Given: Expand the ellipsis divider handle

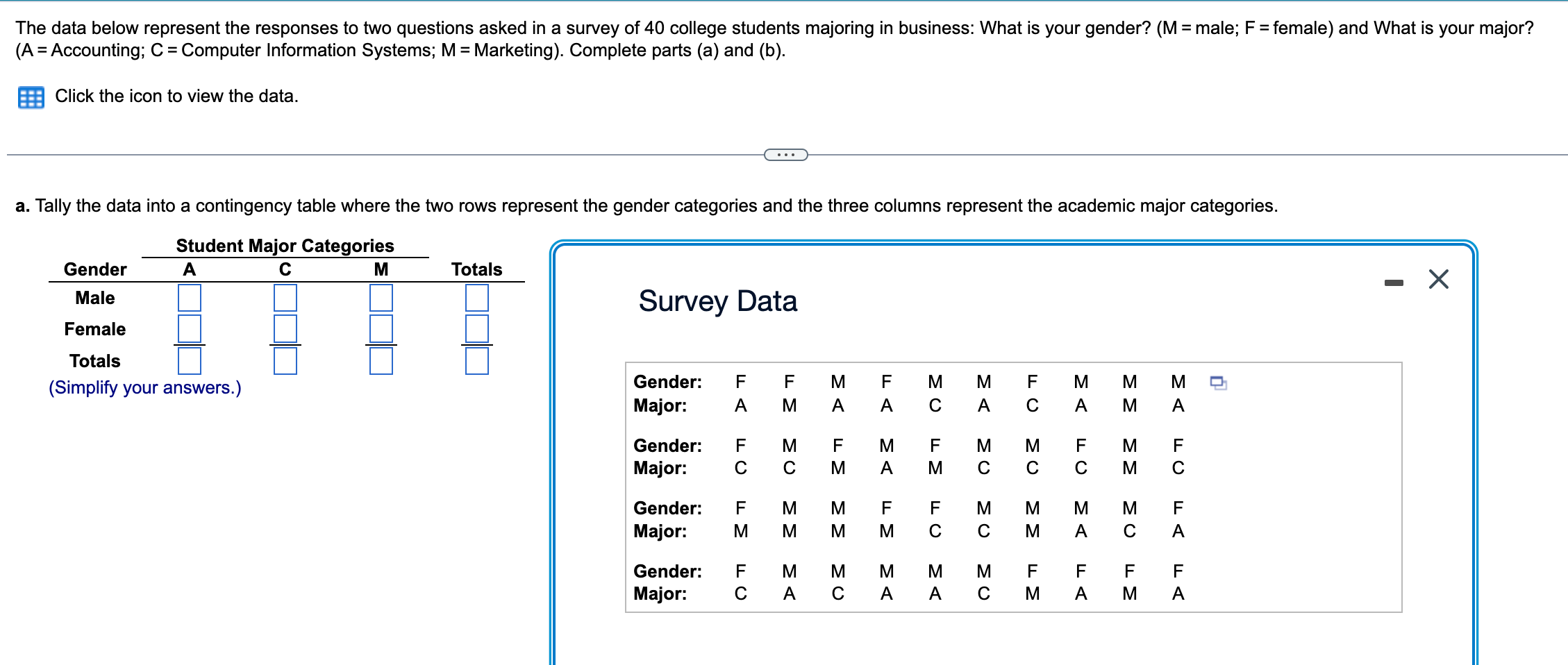Looking at the screenshot, I should pos(785,155).
